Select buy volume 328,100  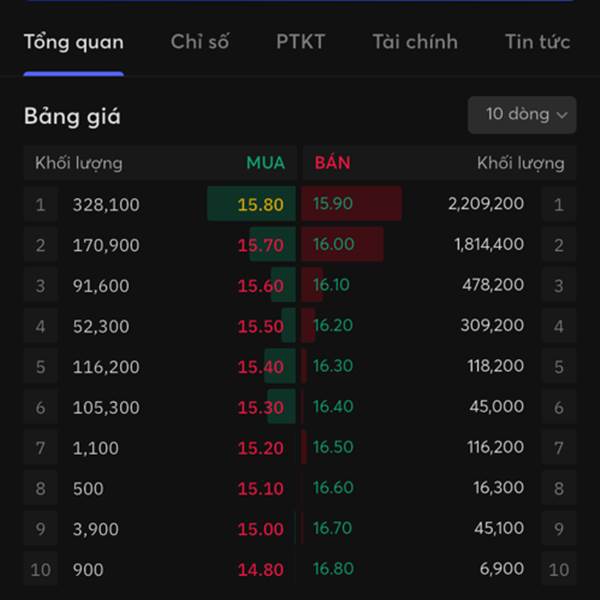106,205
